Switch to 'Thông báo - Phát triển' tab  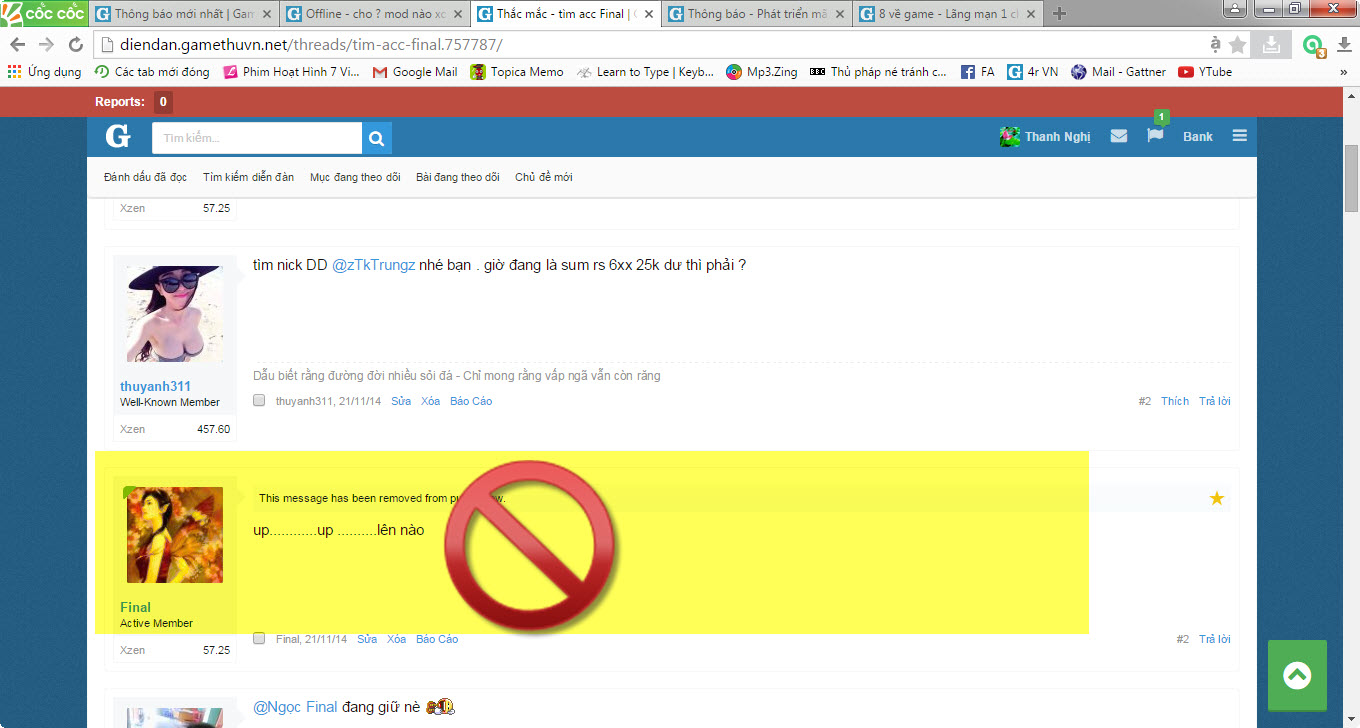(755, 14)
